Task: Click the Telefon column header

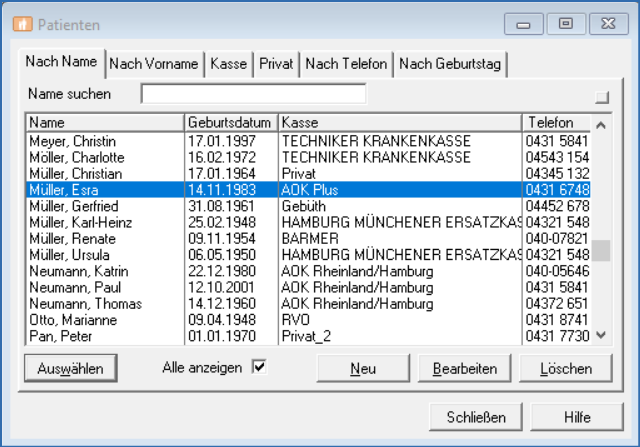Action: (556, 122)
